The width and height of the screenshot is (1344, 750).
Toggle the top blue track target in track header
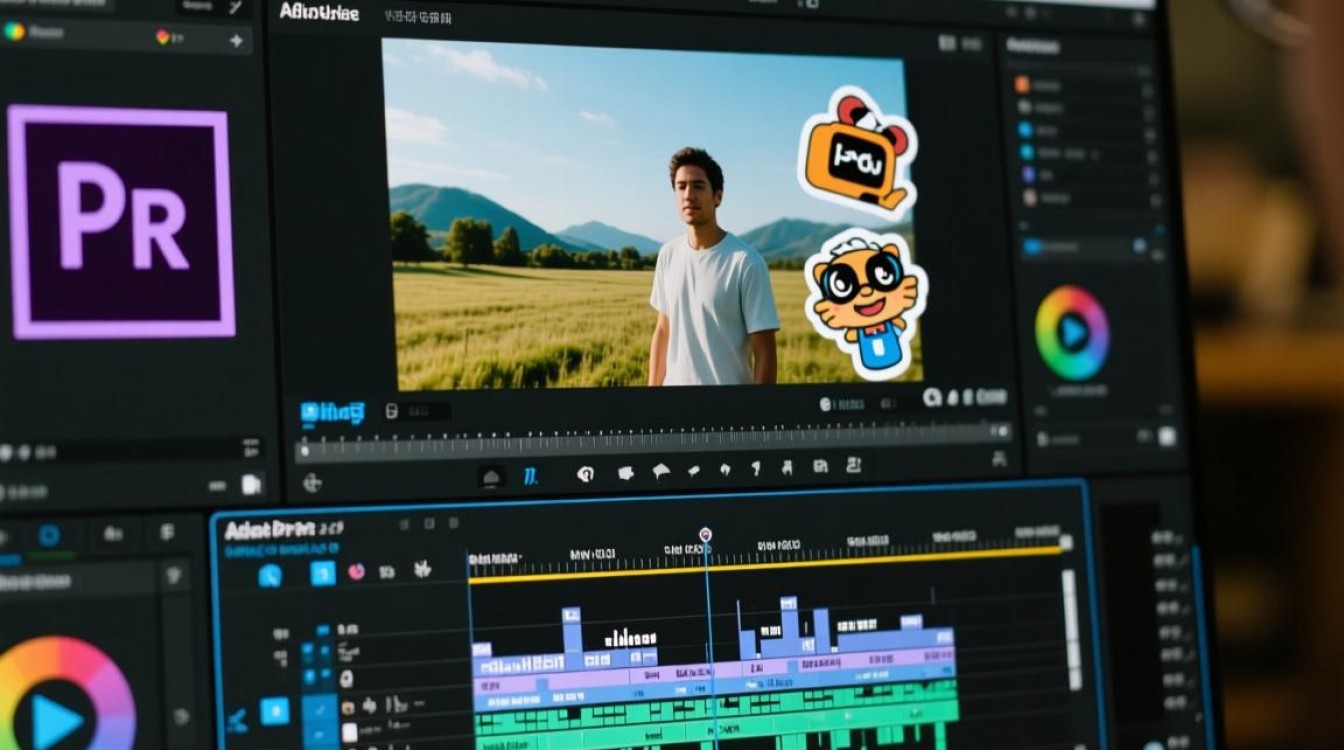click(x=323, y=630)
